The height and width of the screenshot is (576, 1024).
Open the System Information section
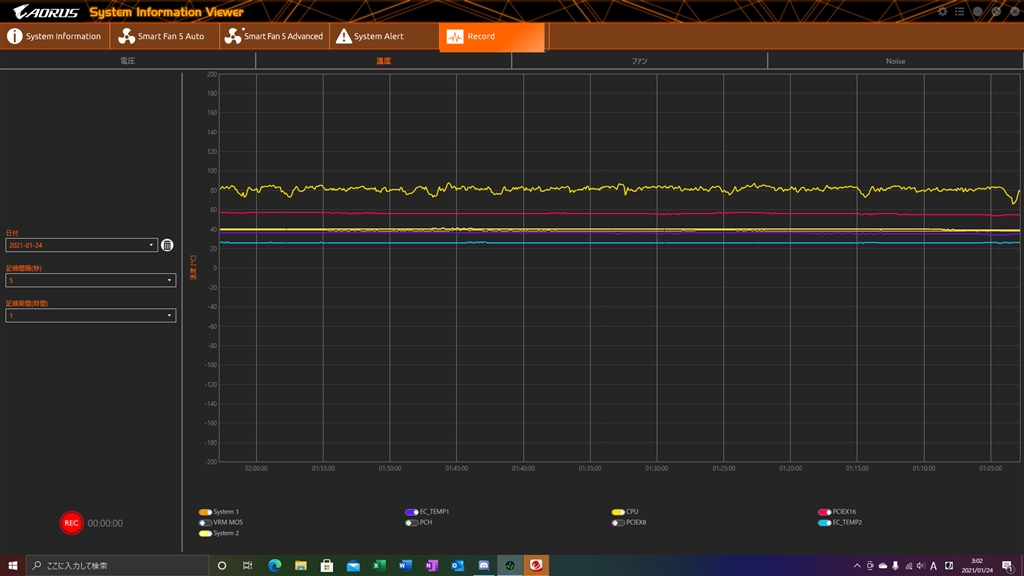(55, 37)
